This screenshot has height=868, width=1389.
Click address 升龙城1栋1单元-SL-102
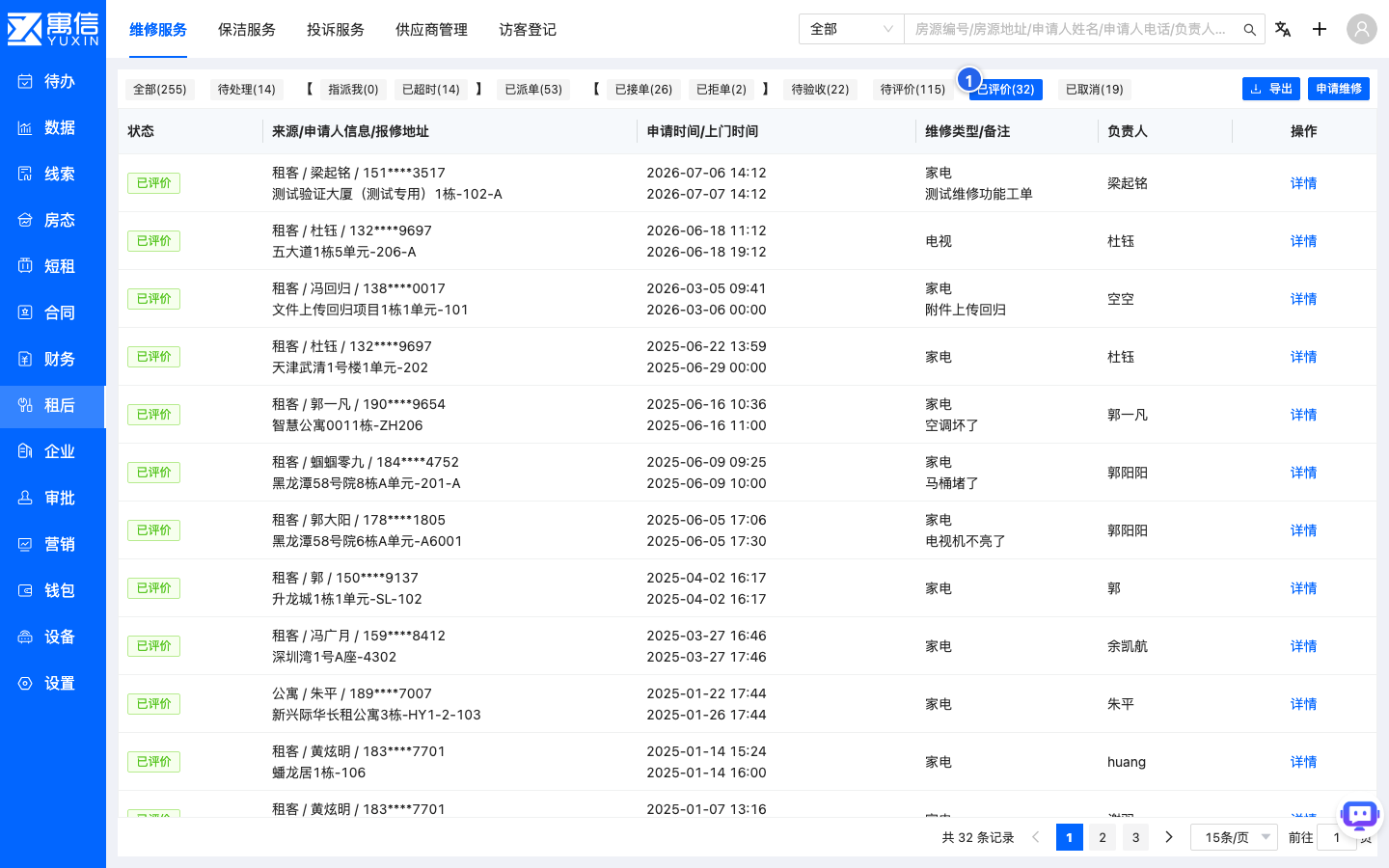coord(347,599)
